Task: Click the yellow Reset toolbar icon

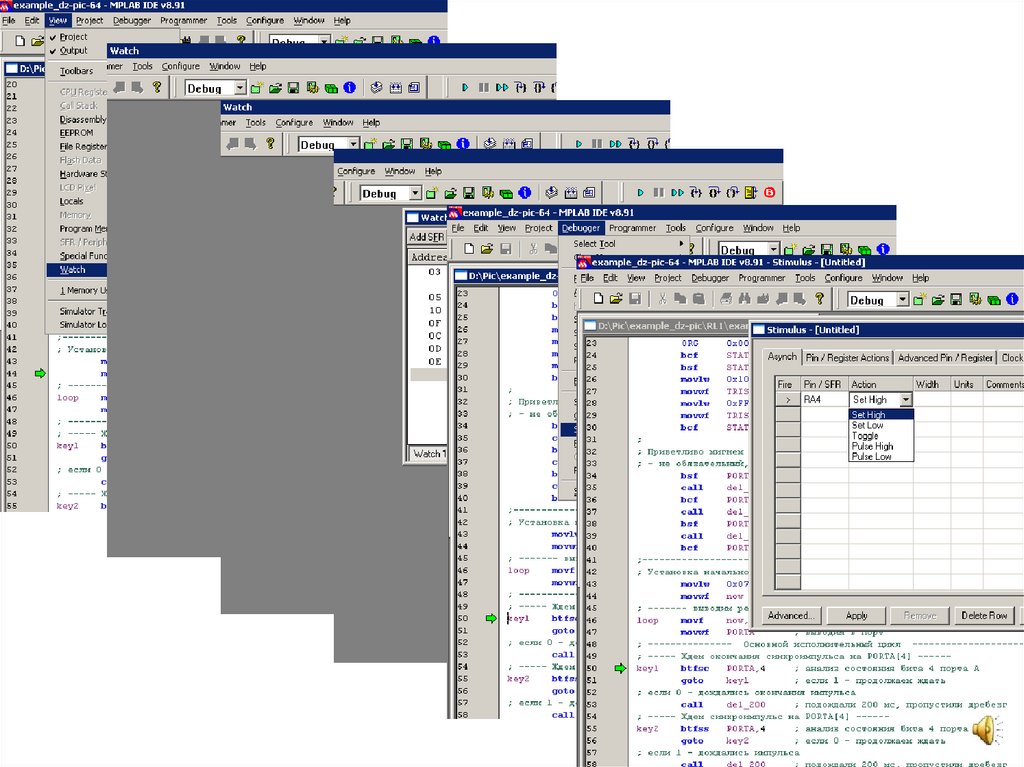Action: (x=750, y=192)
